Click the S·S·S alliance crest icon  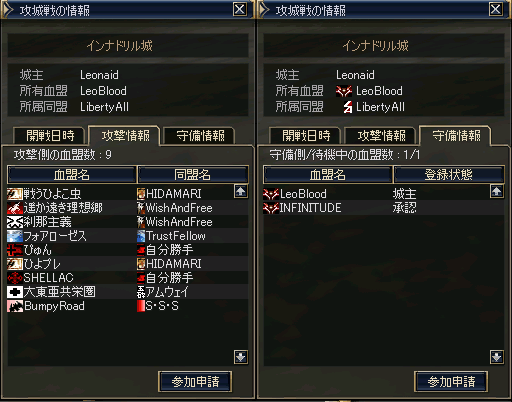[x=141, y=306]
